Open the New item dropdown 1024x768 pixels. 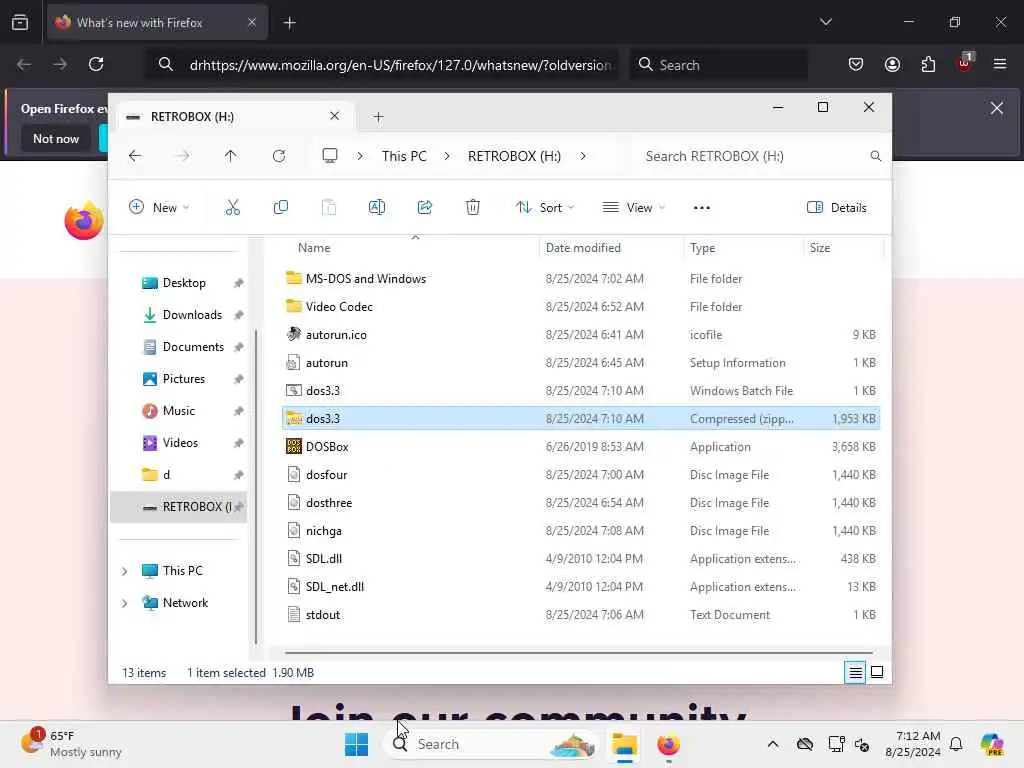[159, 208]
